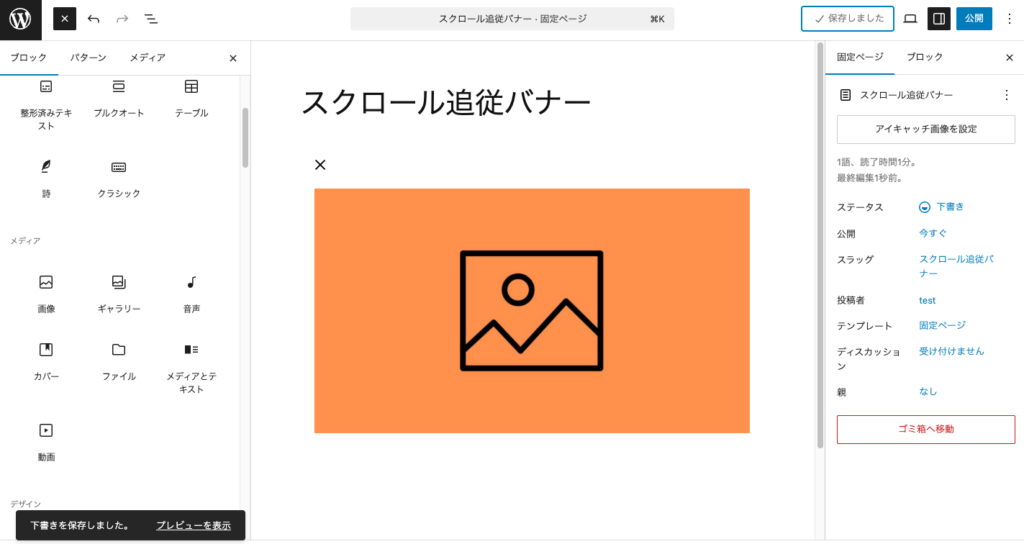Viewport: 1024px width, 544px height.
Task: Close the block inserter toggle button
Action: [x=64, y=19]
